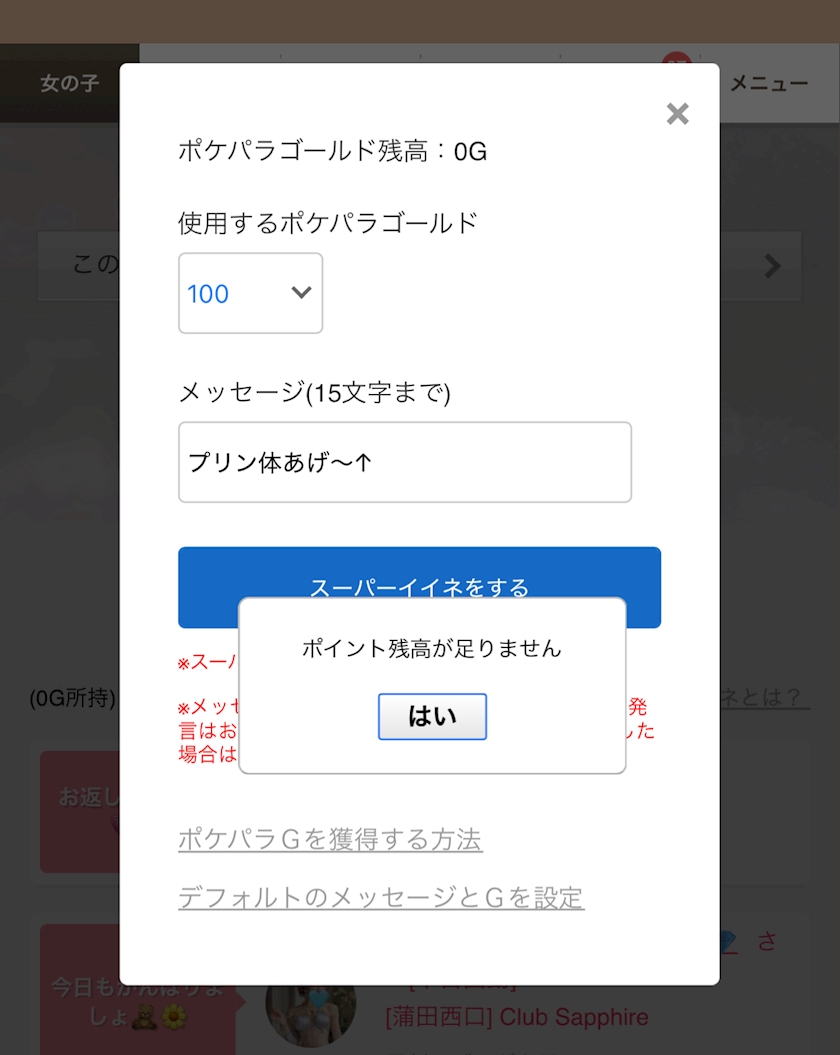840x1055 pixels.
Task: Click the ポイント残高が足りません alert text
Action: [x=431, y=649]
